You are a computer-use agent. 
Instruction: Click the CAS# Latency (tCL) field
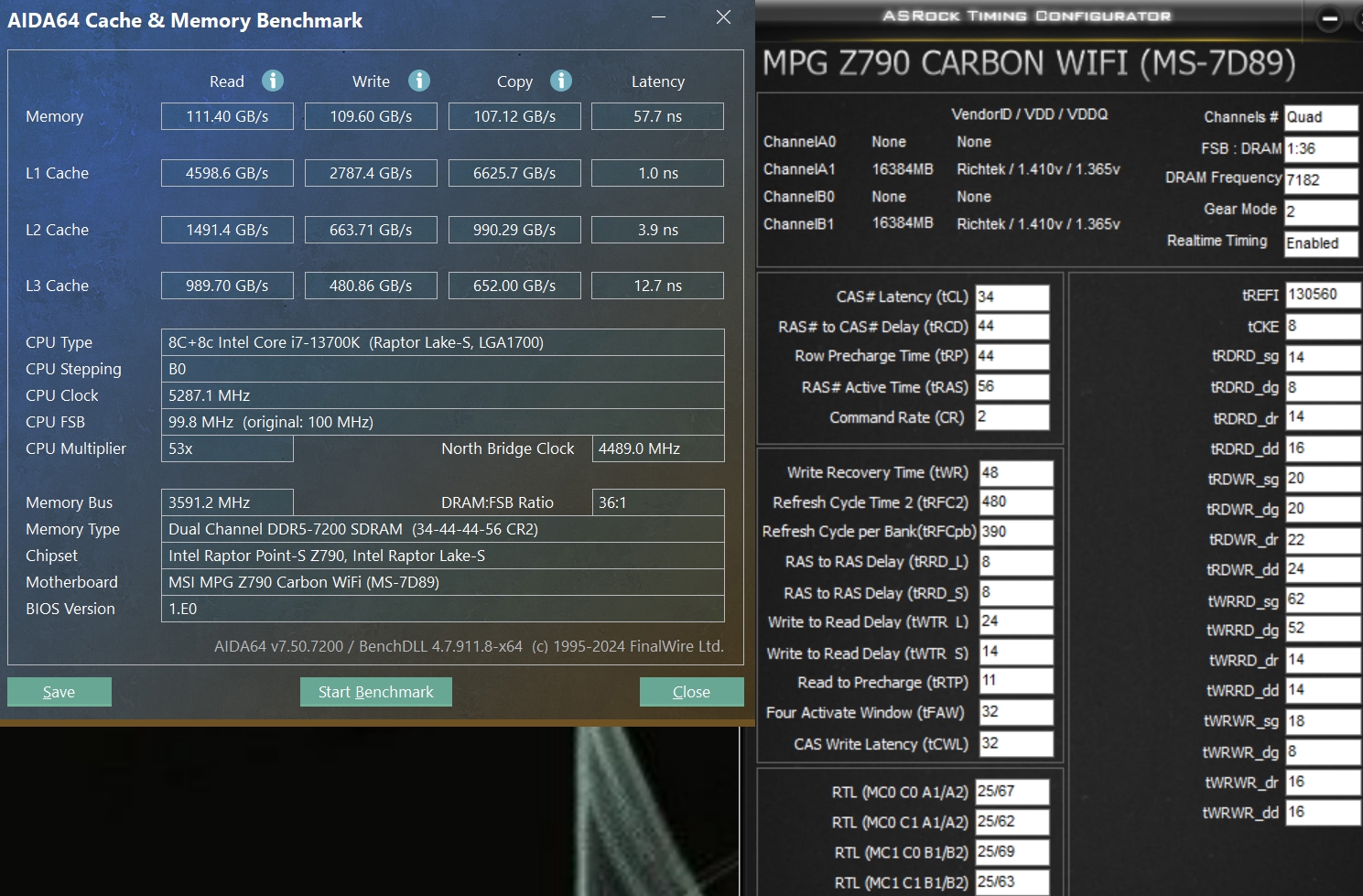coord(1012,297)
